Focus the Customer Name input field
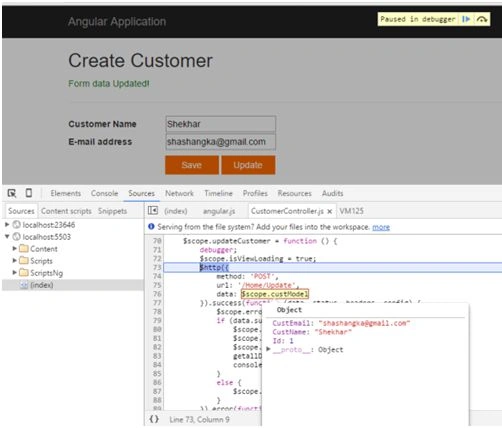Viewport: 502px width, 428px height. tap(220, 124)
